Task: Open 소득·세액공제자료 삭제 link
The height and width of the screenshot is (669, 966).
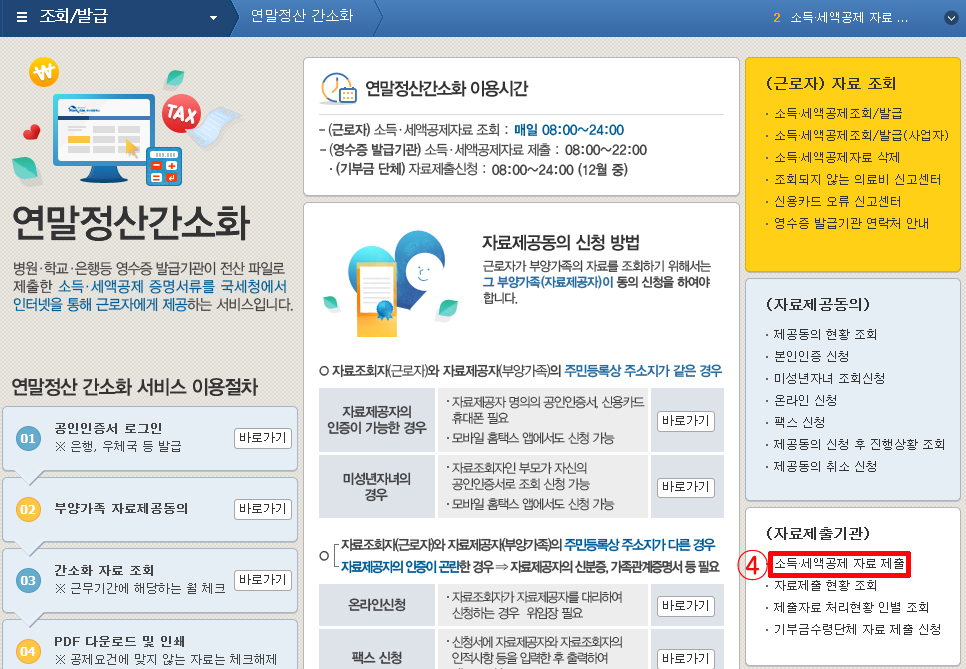Action: (837, 158)
